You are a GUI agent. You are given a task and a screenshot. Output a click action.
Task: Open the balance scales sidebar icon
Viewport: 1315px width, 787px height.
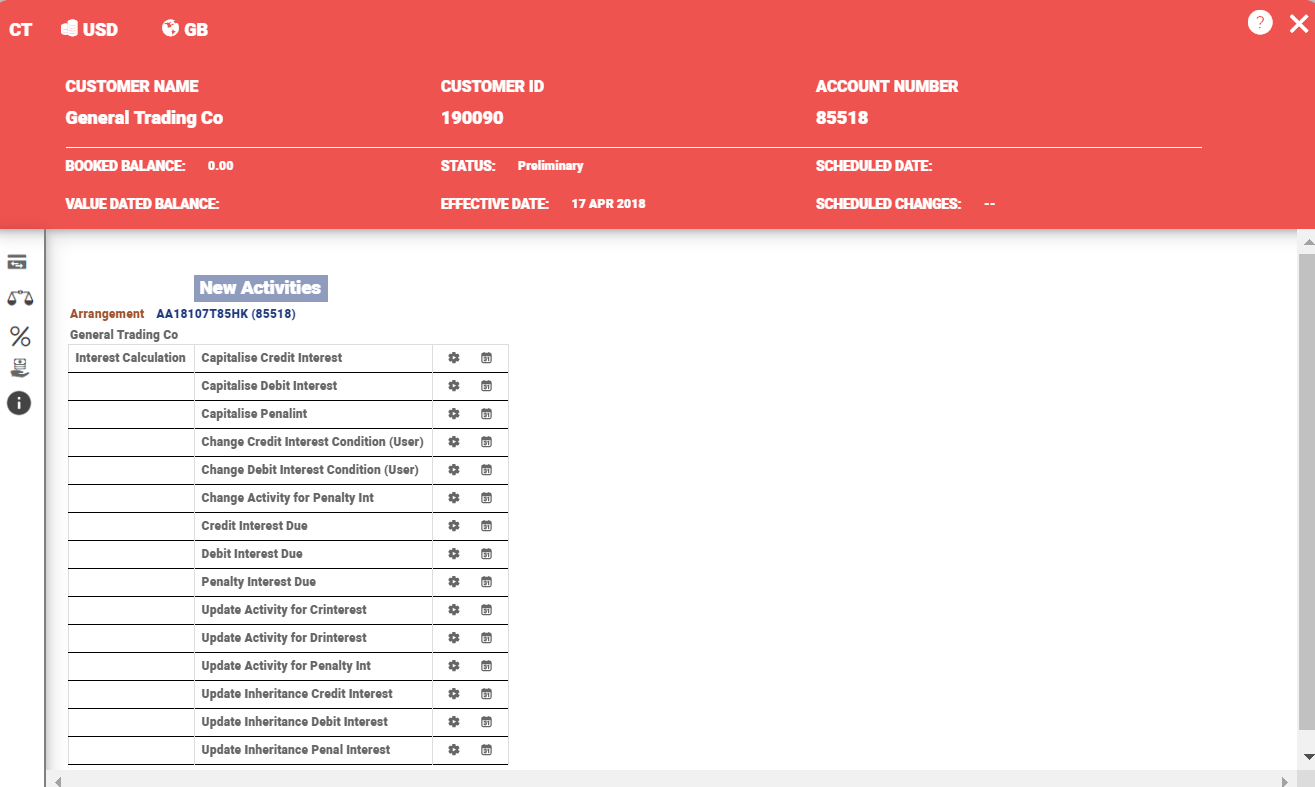click(x=19, y=298)
